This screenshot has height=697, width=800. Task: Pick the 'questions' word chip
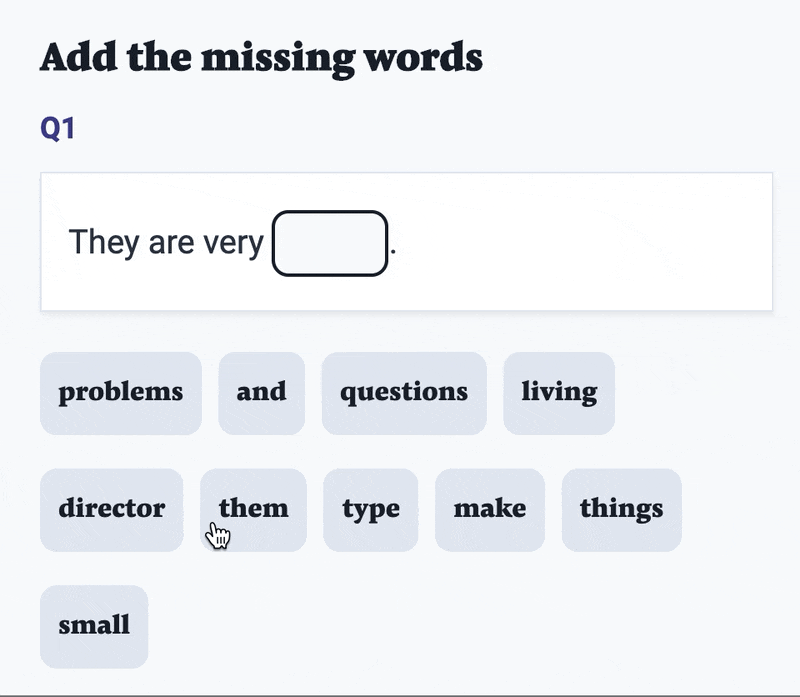click(404, 393)
